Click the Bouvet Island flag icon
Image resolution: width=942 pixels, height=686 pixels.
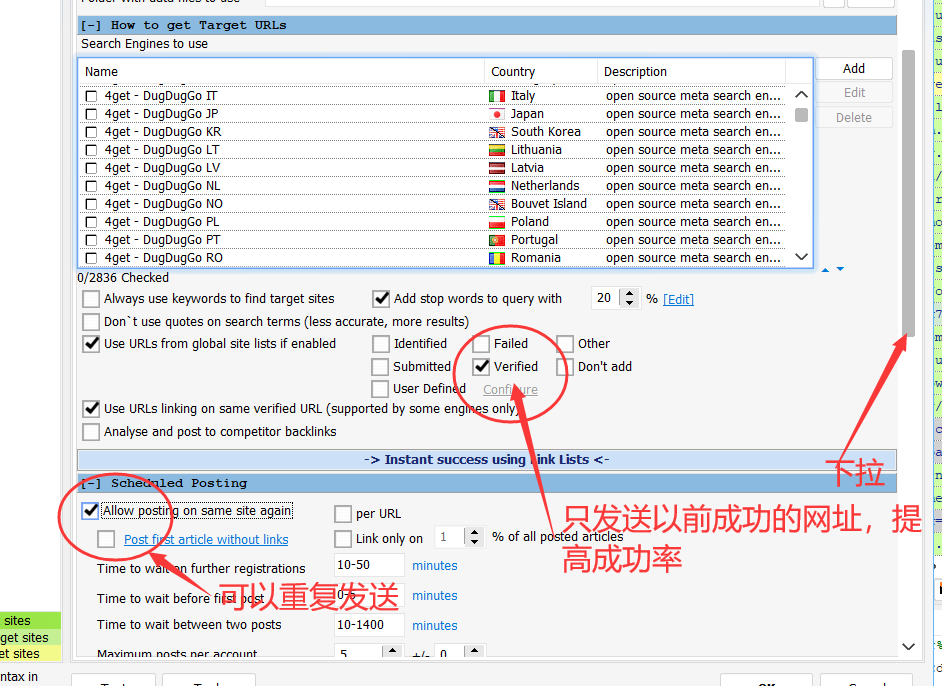coord(497,203)
